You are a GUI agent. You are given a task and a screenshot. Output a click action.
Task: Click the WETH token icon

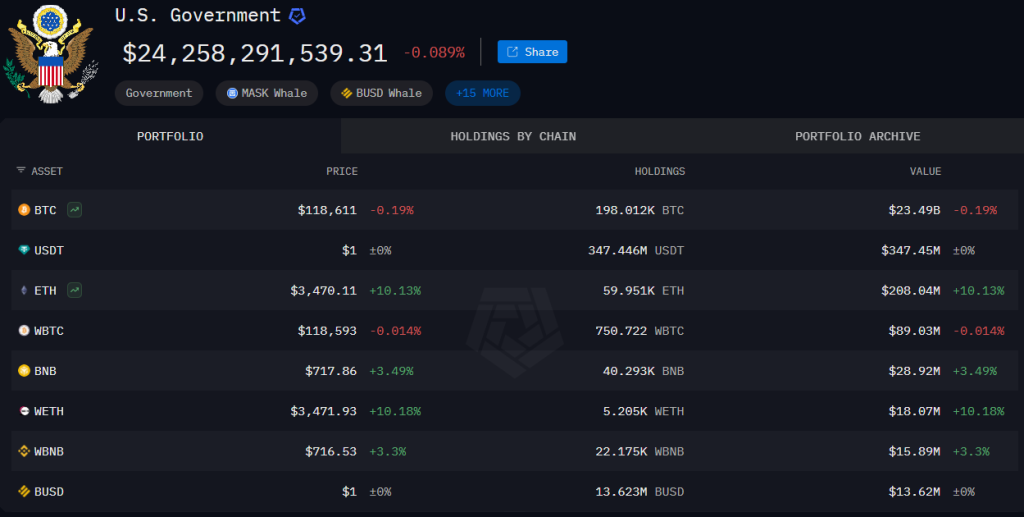(24, 411)
